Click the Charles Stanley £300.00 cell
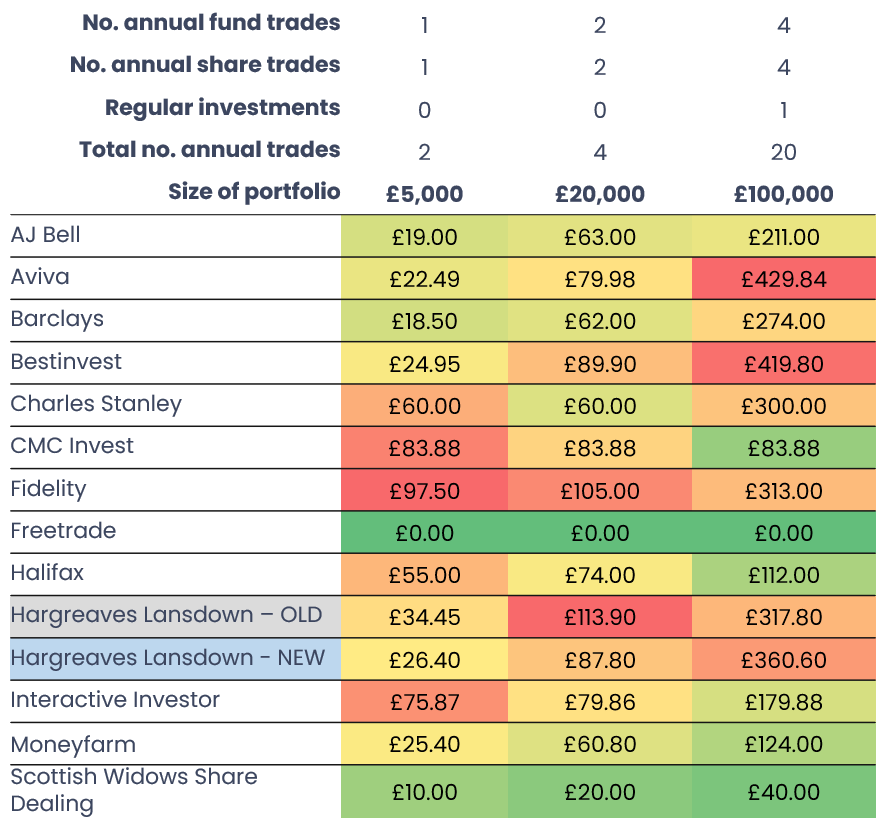881x823 pixels. click(783, 406)
